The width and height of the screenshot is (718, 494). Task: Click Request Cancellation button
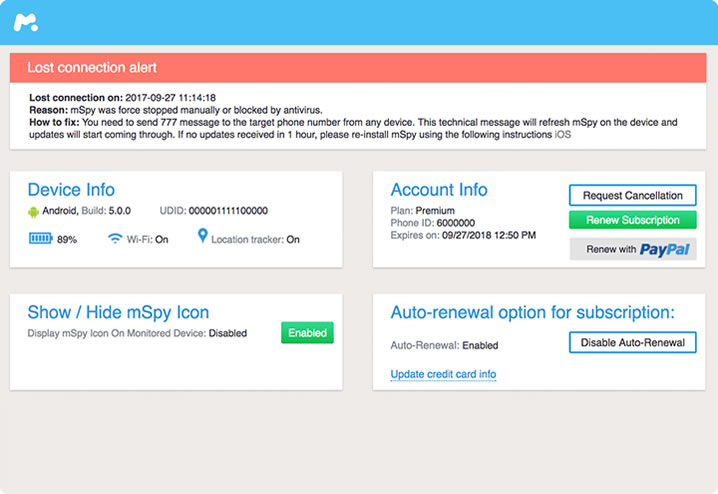coord(632,195)
